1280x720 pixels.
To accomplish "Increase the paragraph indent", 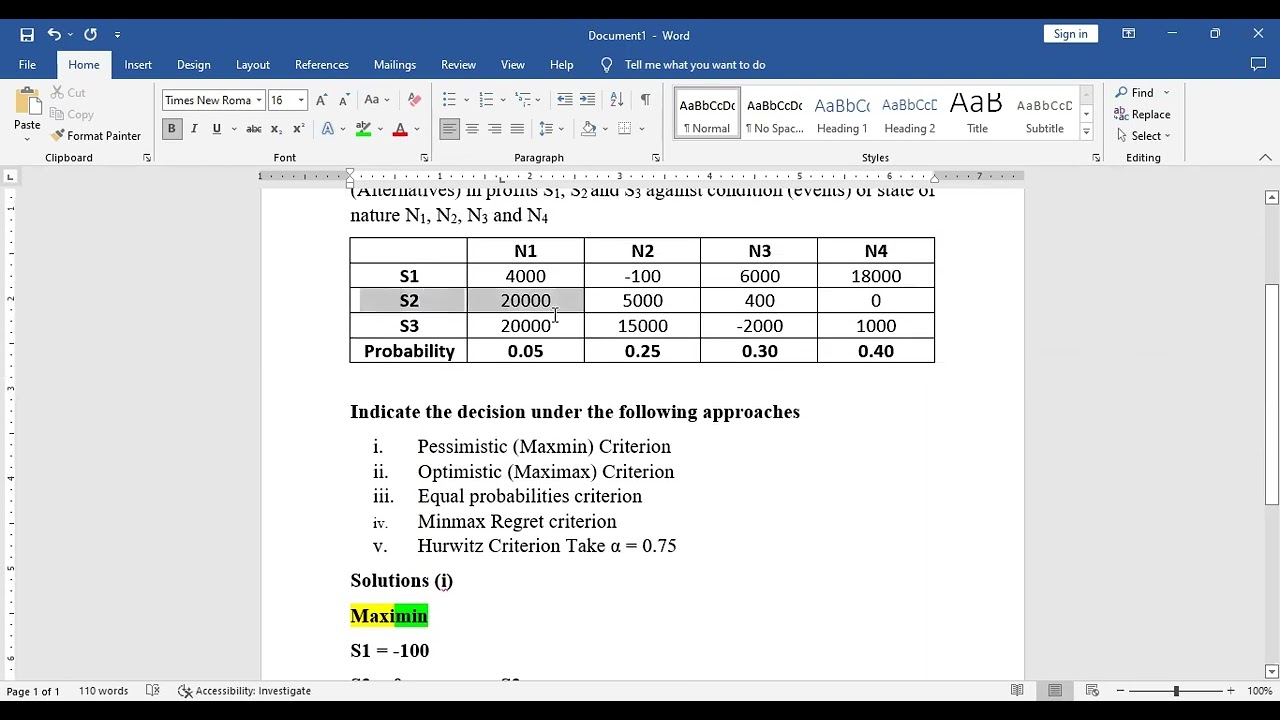I will tap(587, 100).
